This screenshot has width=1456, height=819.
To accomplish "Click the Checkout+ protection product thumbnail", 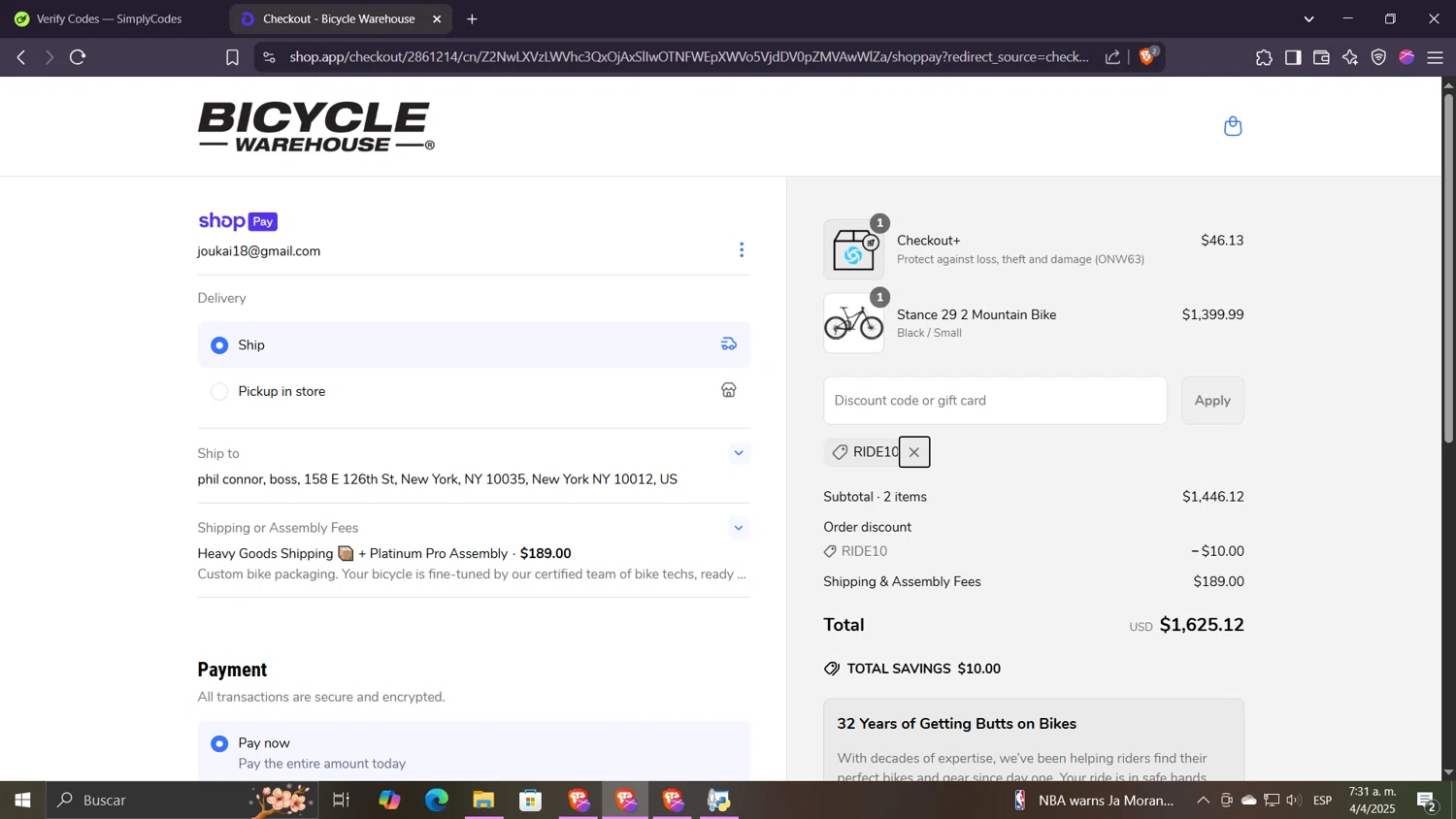I will (853, 250).
